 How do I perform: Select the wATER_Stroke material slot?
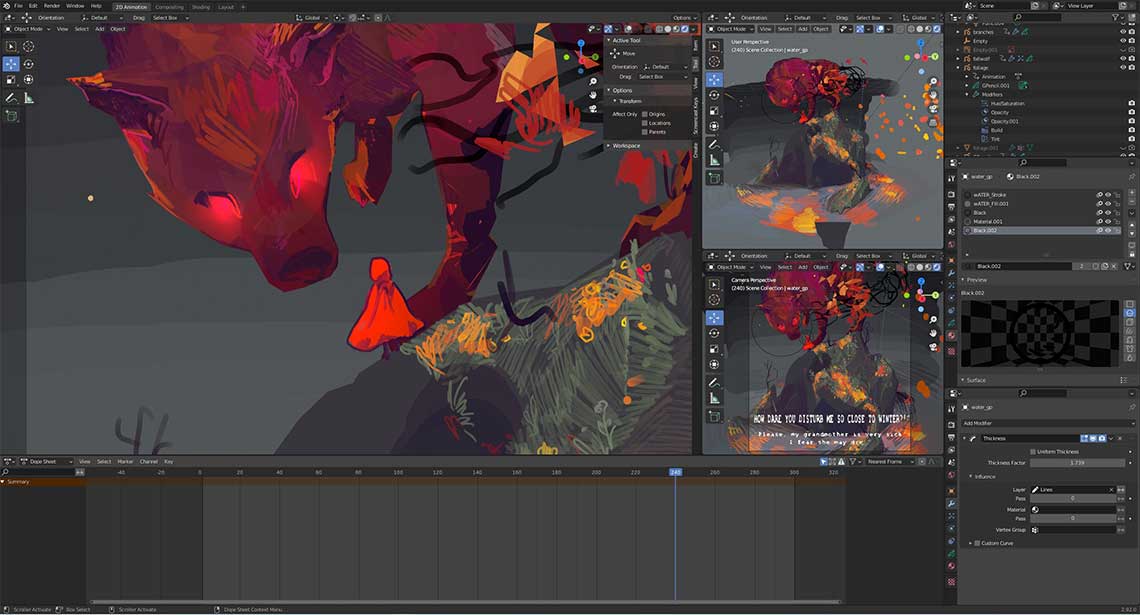pos(1041,195)
